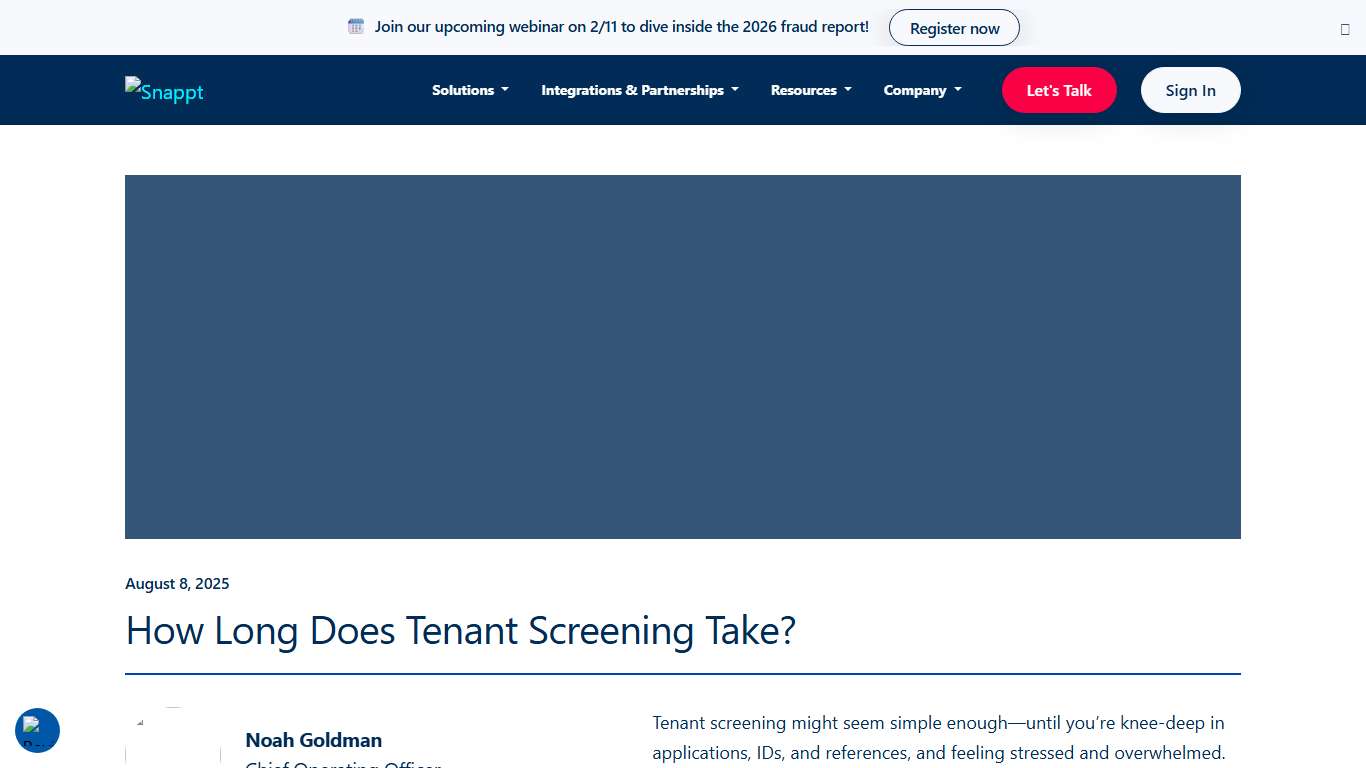Click the calendar icon beside the webinar announcement

coord(355,26)
